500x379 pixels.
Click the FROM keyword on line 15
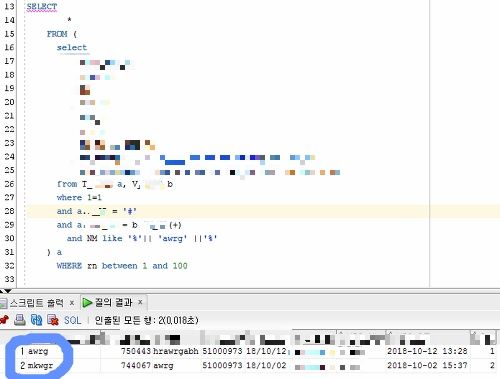pyautogui.click(x=57, y=34)
